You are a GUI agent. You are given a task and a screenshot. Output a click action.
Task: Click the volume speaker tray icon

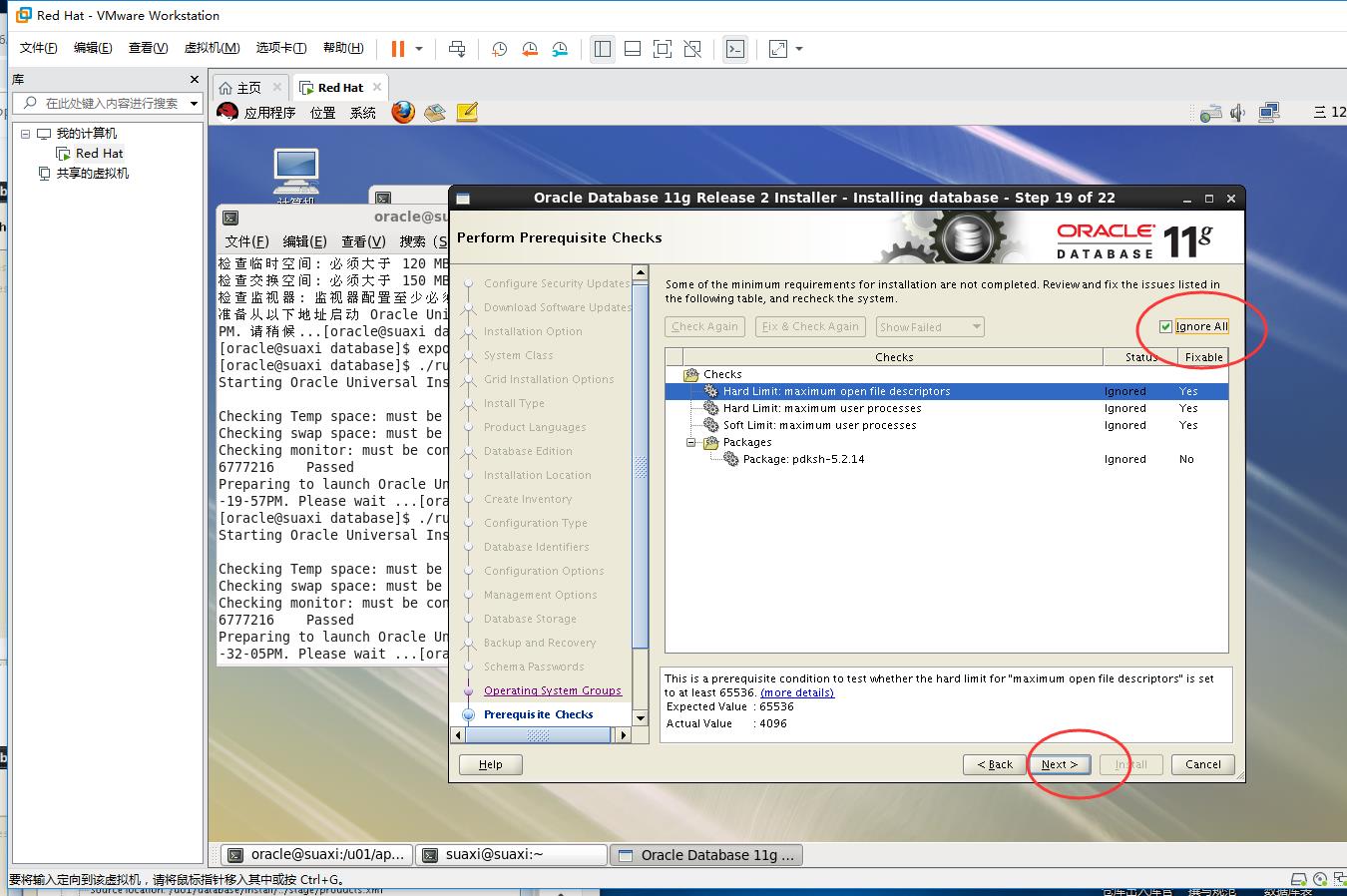click(1238, 113)
